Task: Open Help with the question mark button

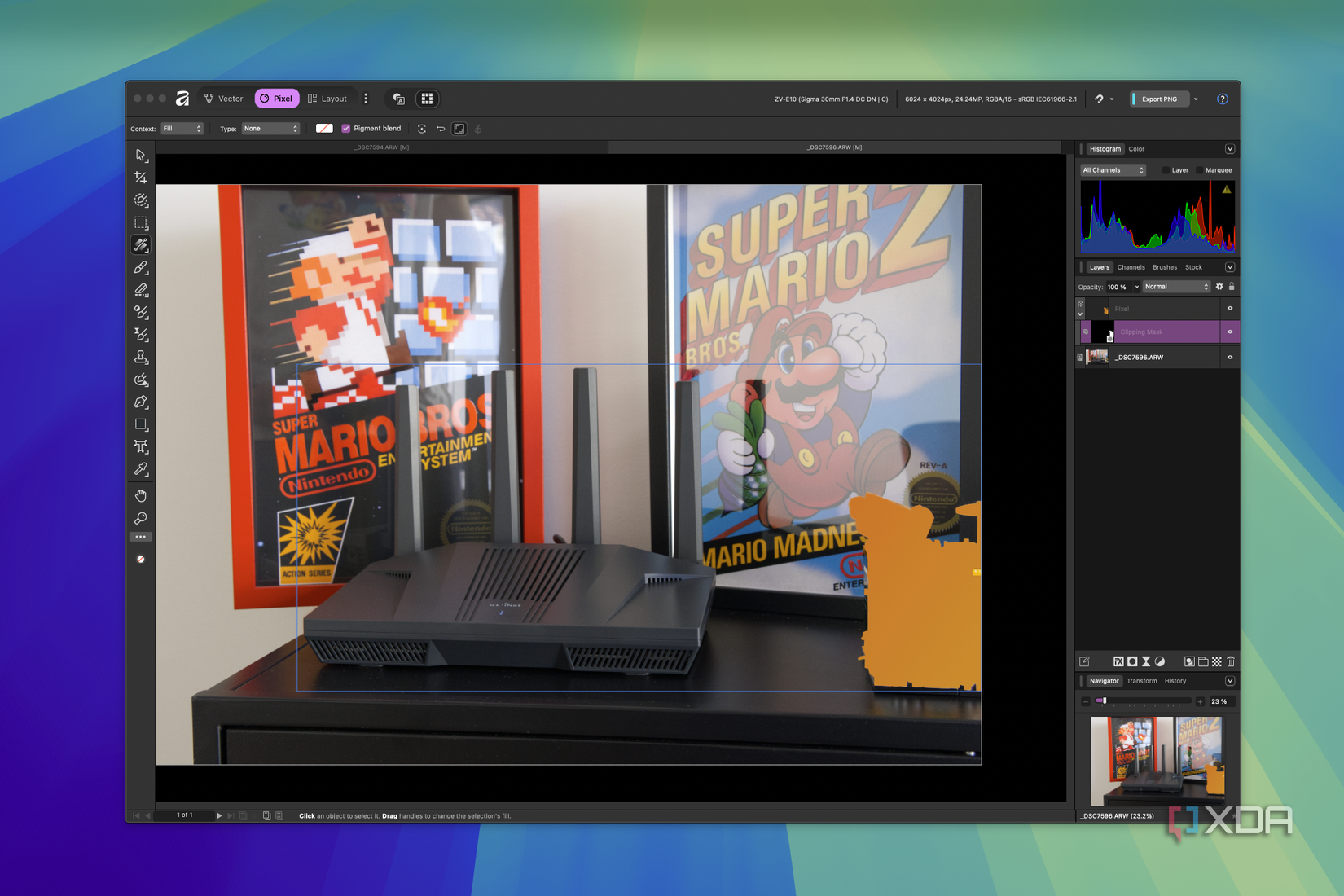Action: point(1223,99)
